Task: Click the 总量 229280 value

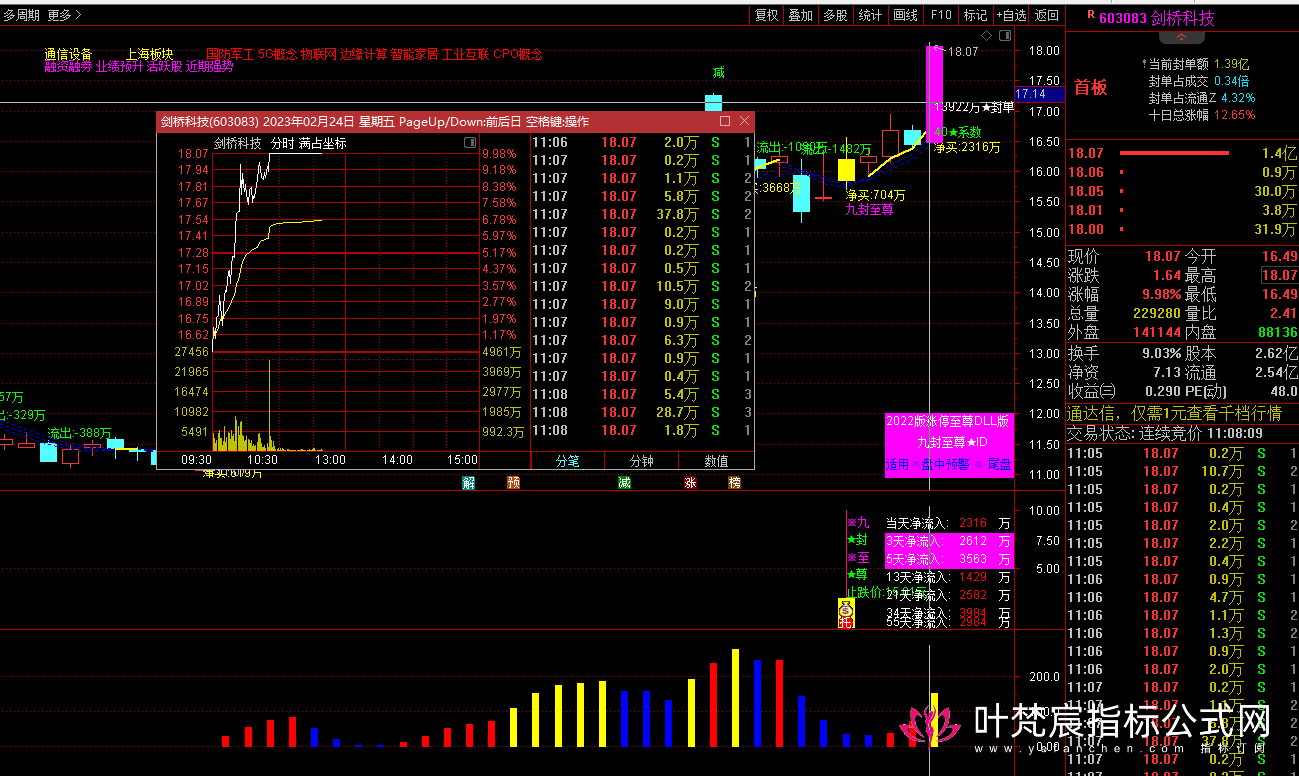Action: point(1157,314)
